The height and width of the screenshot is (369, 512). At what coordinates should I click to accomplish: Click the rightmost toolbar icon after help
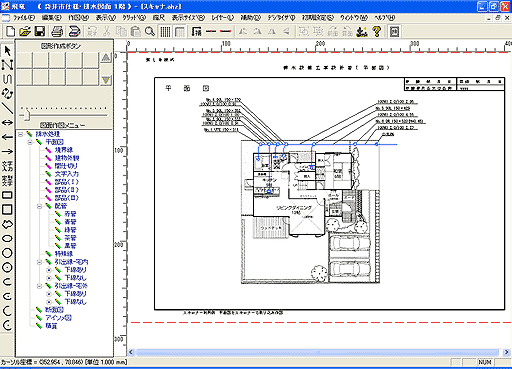pos(394,32)
